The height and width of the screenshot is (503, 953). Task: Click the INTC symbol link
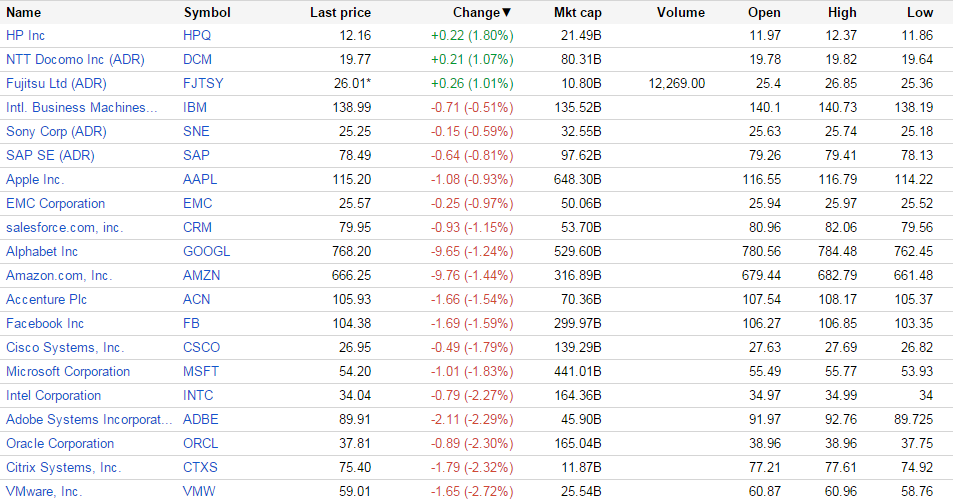199,395
